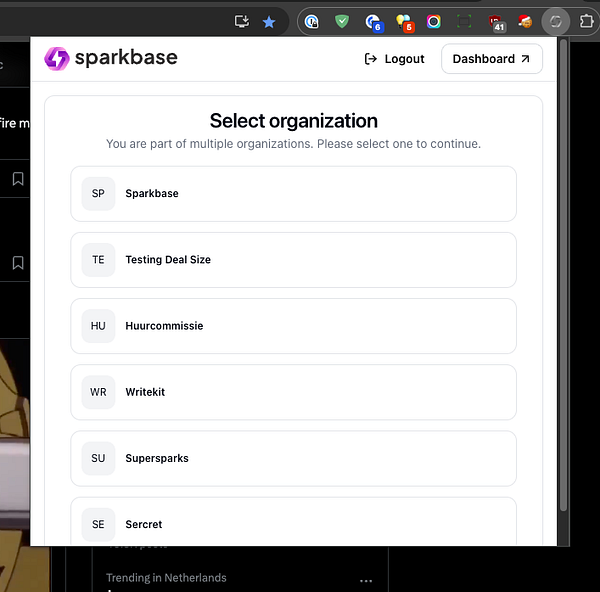Click the SE avatar badge
The image size is (600, 592).
[x=98, y=525]
